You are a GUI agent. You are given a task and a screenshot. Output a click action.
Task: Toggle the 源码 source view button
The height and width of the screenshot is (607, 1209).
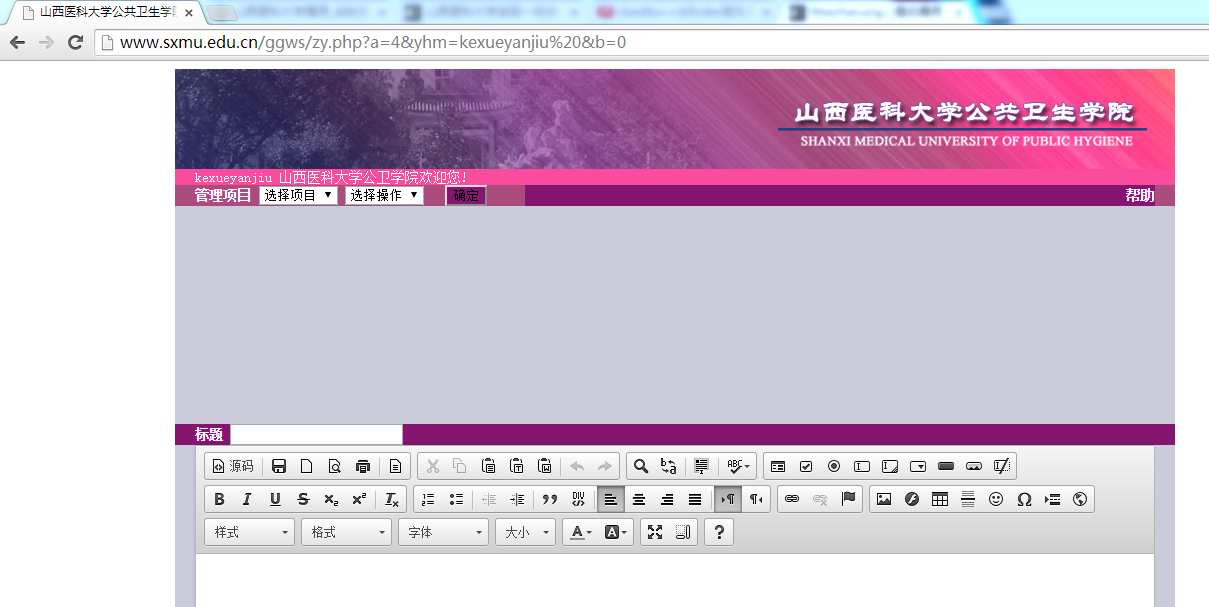232,466
